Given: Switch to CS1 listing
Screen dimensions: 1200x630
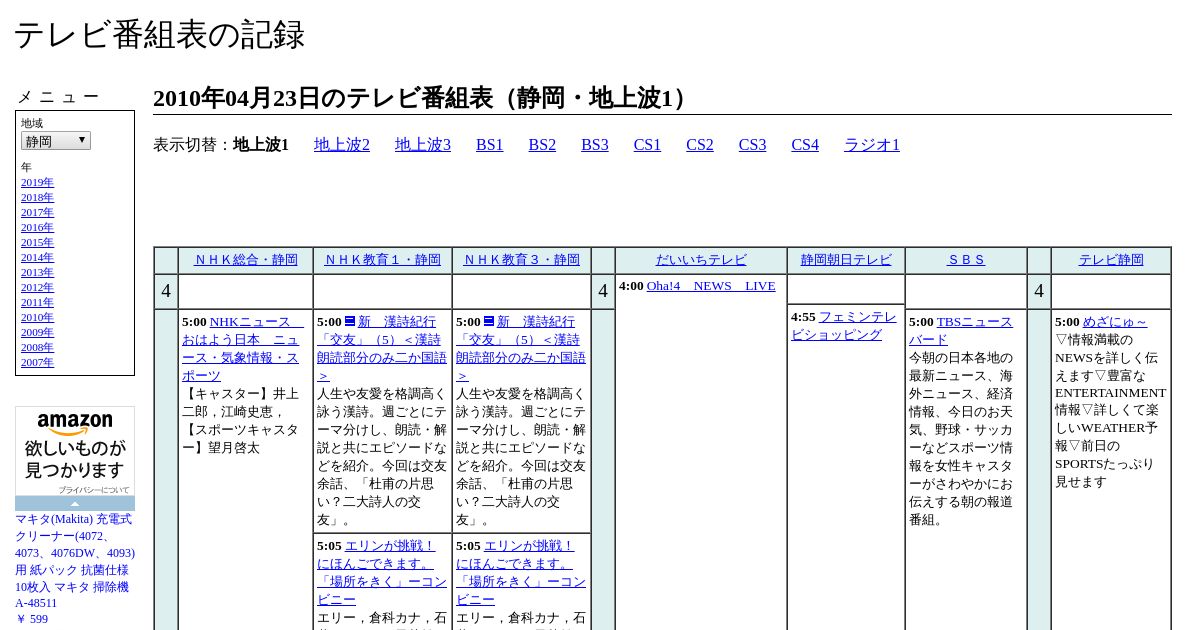Looking at the screenshot, I should point(647,145).
